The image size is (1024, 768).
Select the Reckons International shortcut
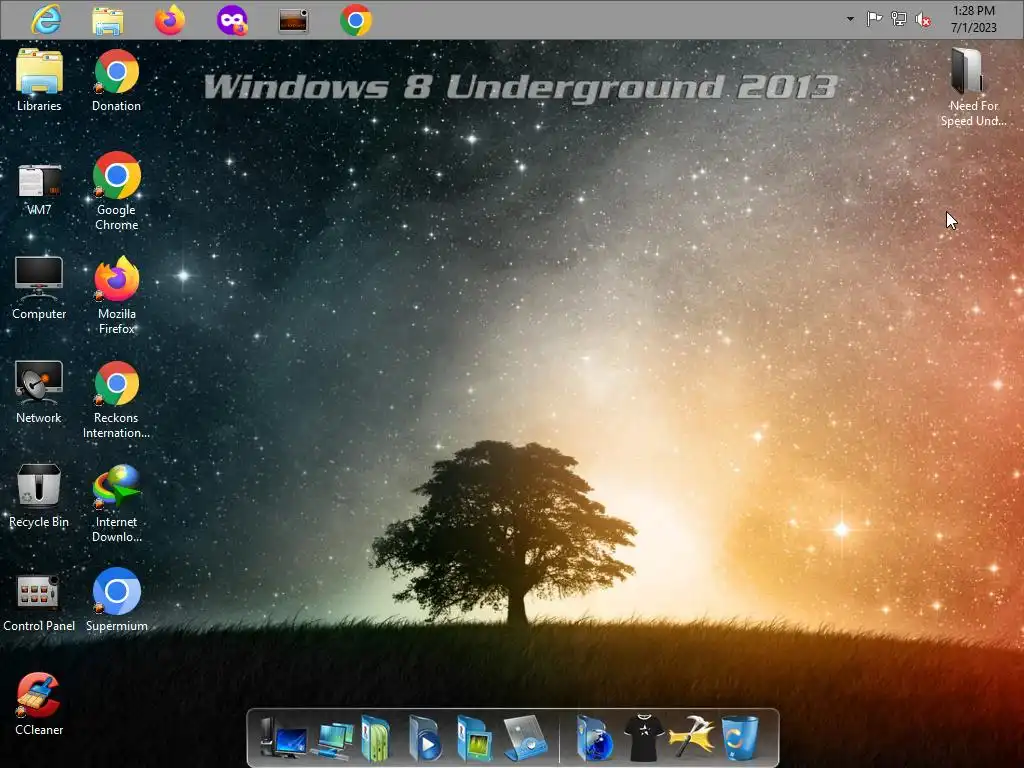tap(116, 399)
